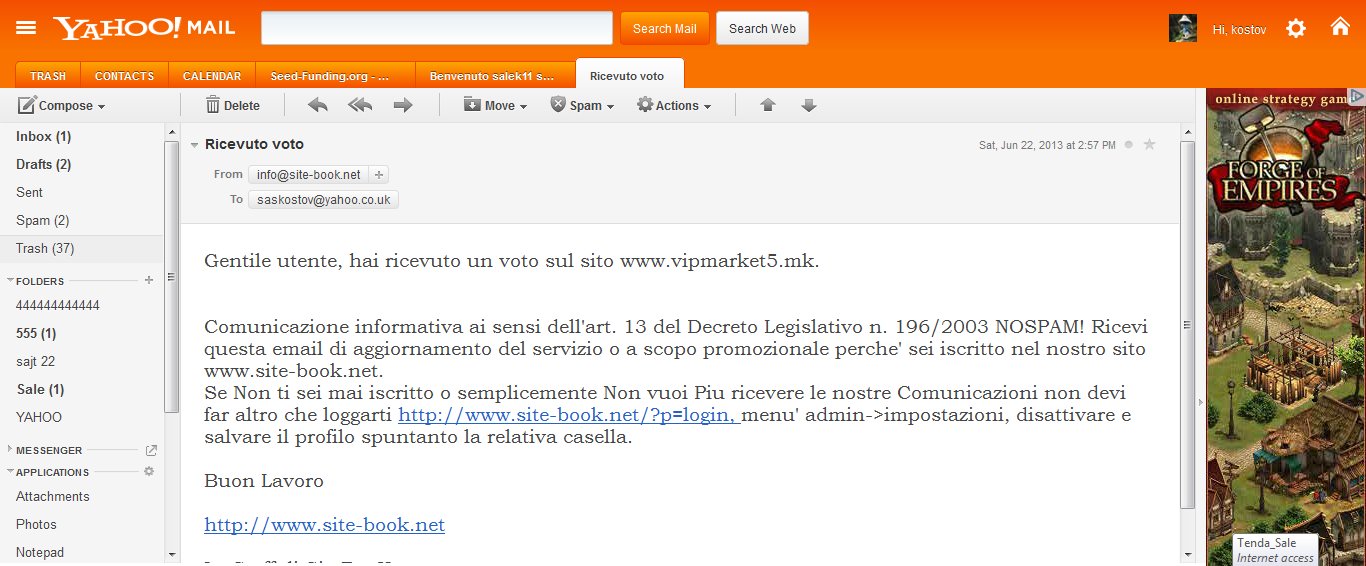
Task: Click the Reply arrow icon
Action: point(318,105)
